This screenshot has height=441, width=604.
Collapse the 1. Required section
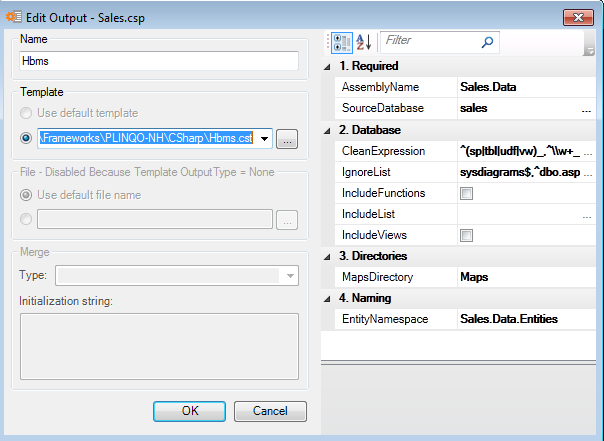(329, 66)
